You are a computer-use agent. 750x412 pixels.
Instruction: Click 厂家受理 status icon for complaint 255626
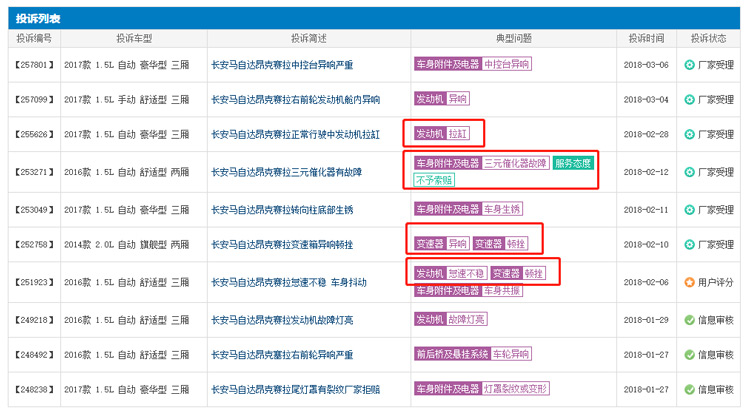(x=689, y=133)
